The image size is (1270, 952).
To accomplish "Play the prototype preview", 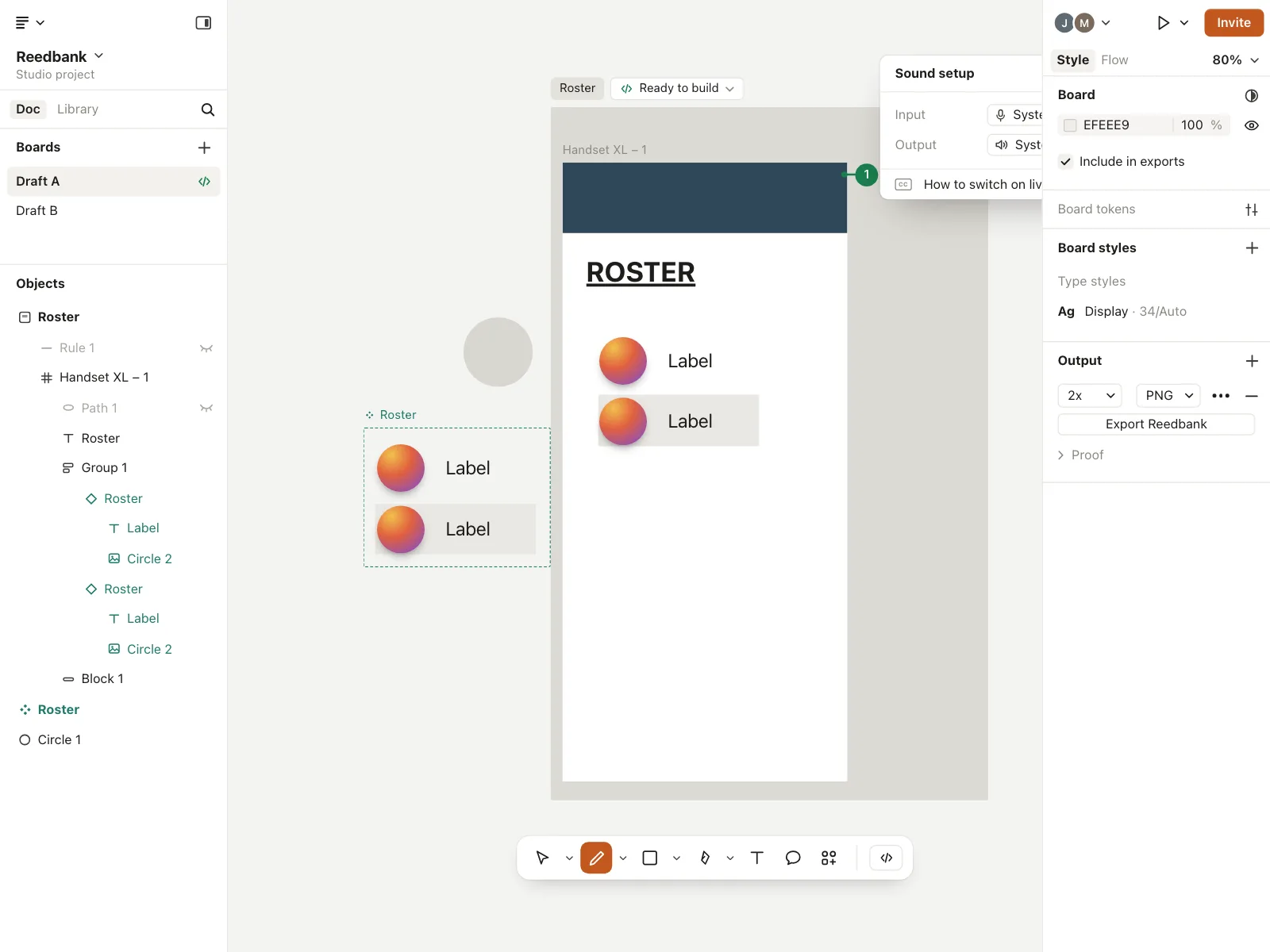I will coord(1163,23).
